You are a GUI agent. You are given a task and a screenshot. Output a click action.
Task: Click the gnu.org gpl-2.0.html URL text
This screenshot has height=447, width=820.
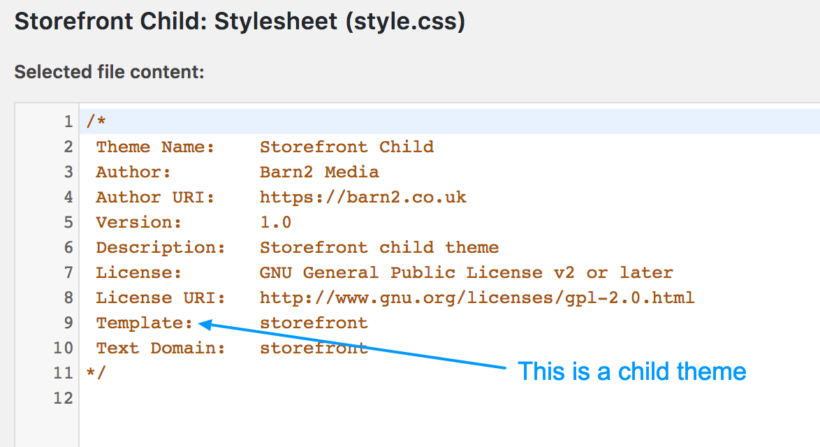[477, 297]
